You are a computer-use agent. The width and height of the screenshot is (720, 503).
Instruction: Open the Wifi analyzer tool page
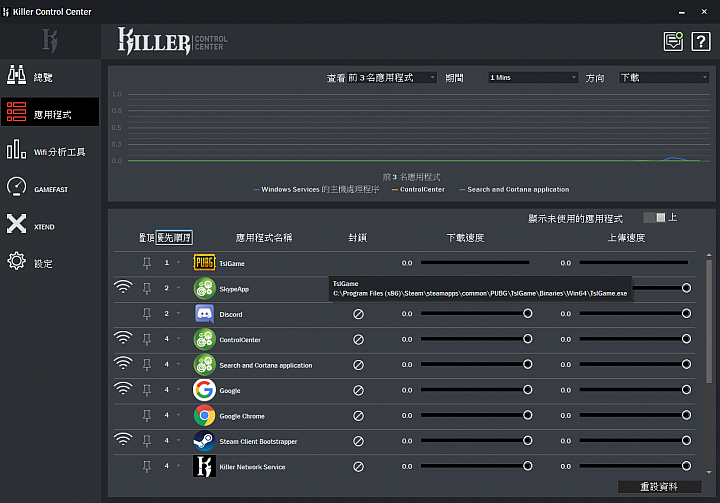pyautogui.click(x=50, y=150)
